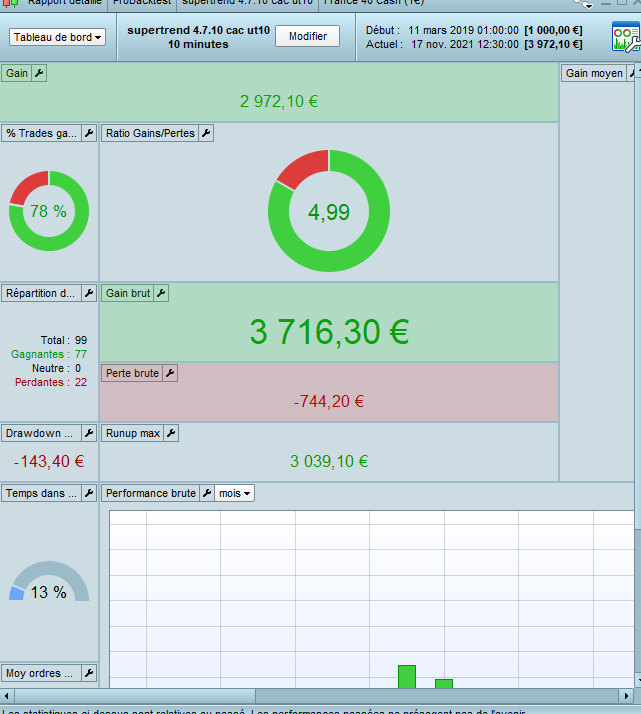The height and width of the screenshot is (714, 641).
Task: Click the 13 % time-in-market gauge
Action: coord(49,581)
